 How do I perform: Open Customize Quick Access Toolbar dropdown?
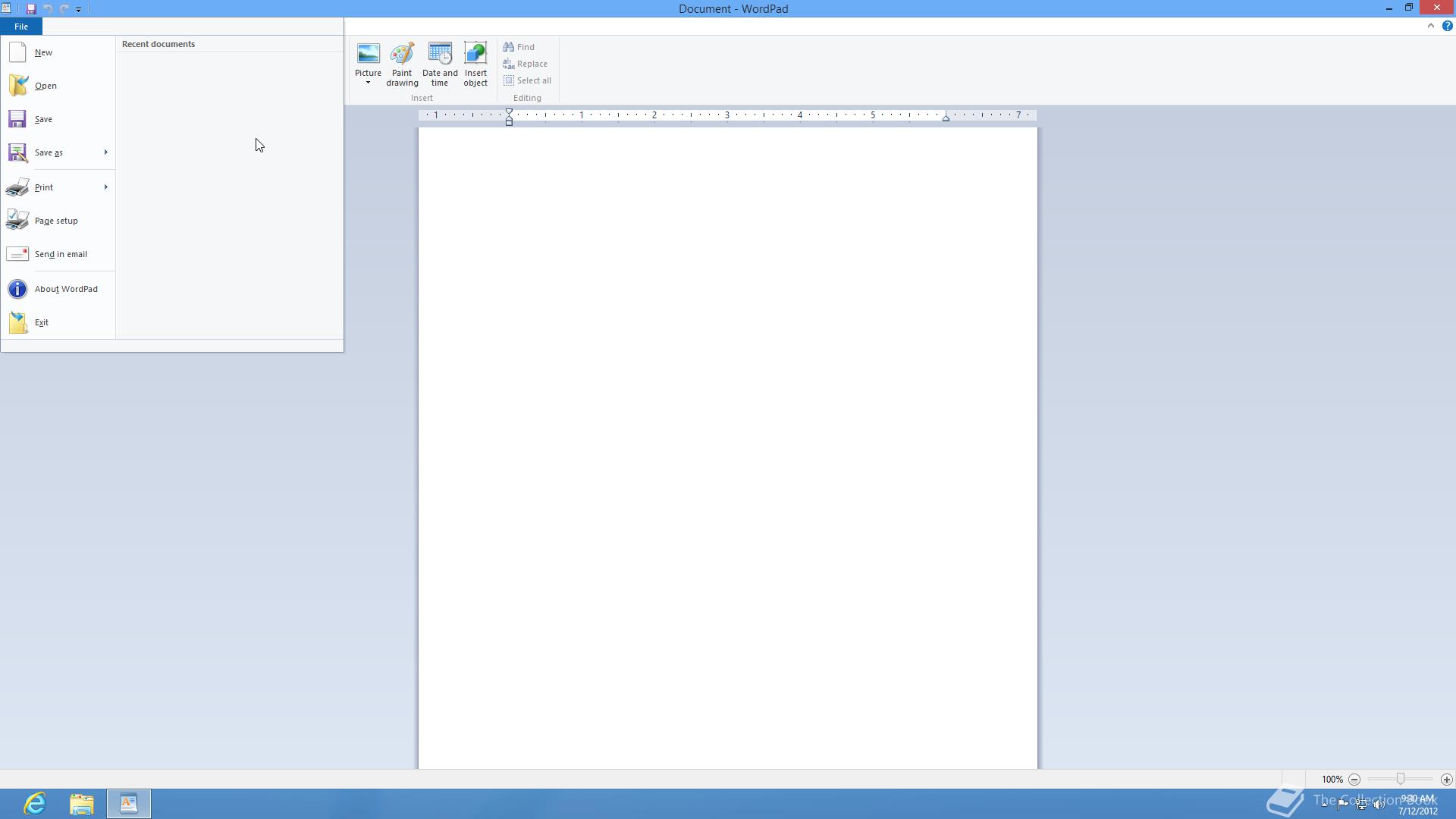[78, 9]
